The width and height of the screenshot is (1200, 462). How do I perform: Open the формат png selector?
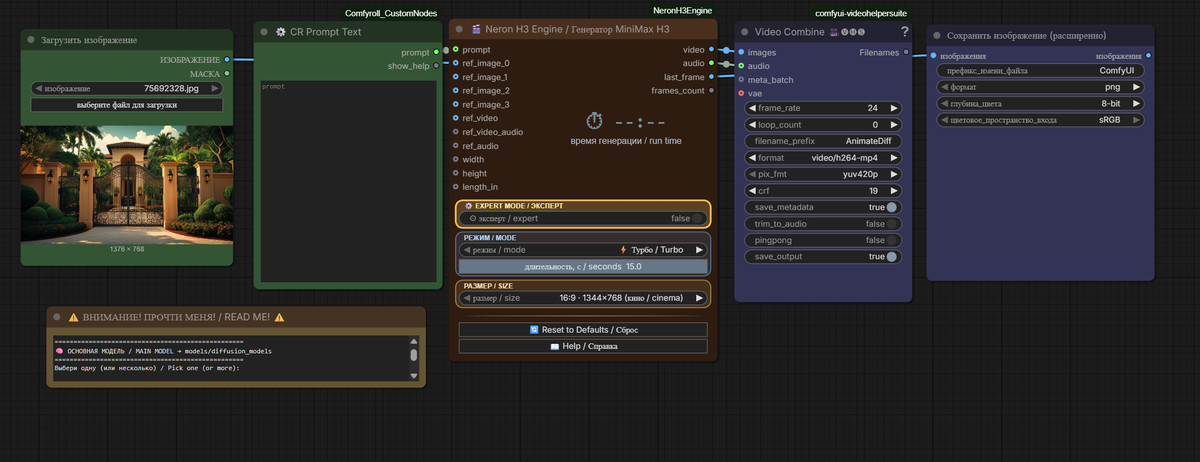tap(1041, 87)
